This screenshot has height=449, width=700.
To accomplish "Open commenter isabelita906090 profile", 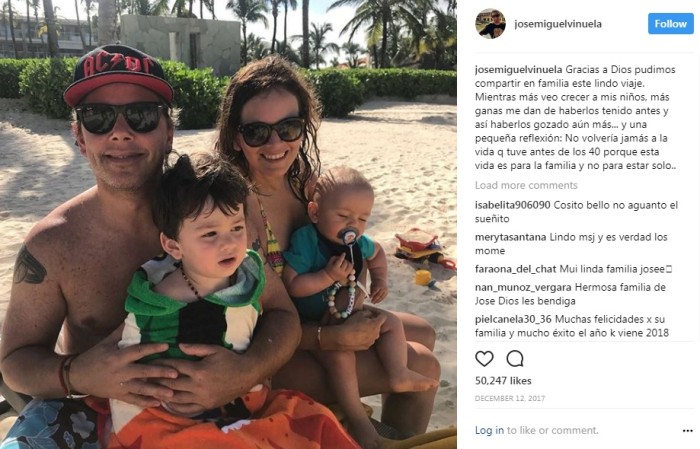I will (512, 205).
